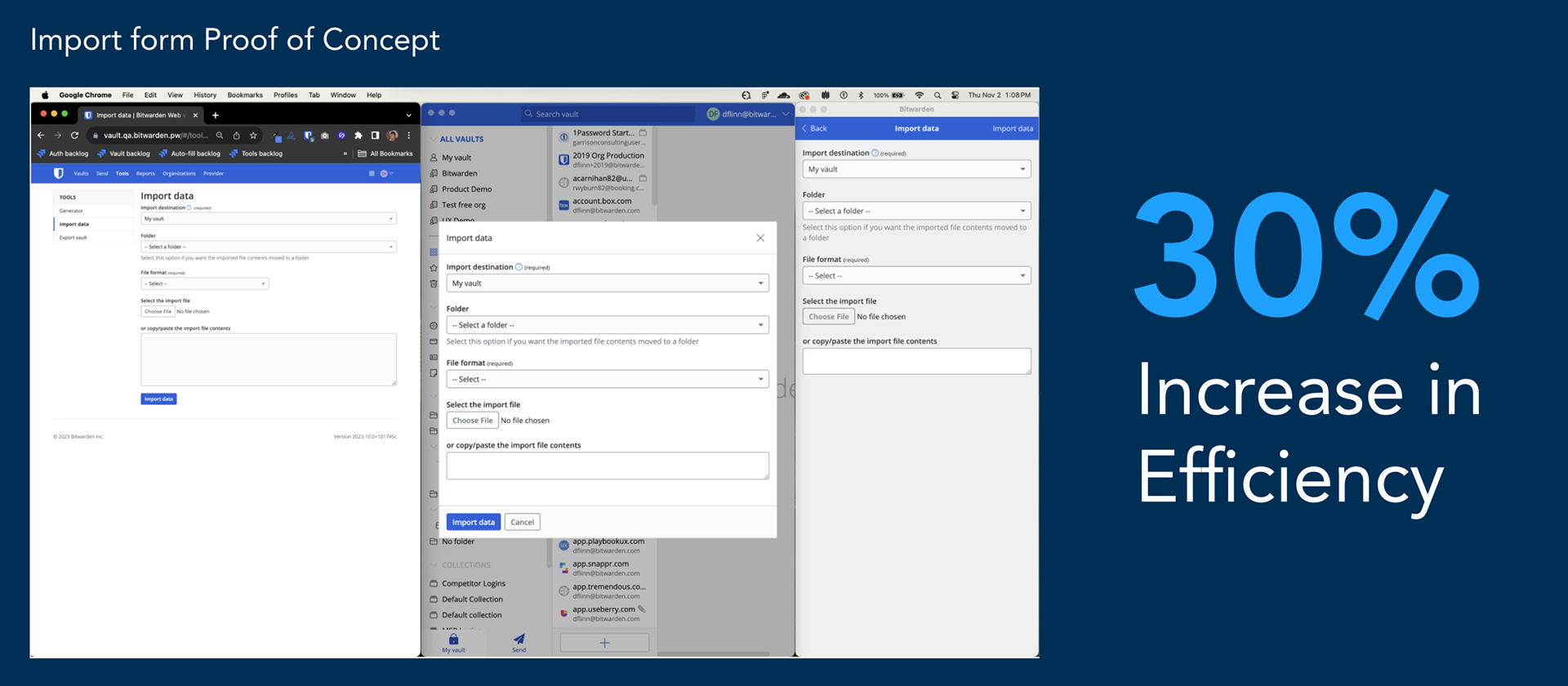This screenshot has width=1568, height=686.
Task: Open All Bookmarks folder in Chrome
Action: pos(385,154)
